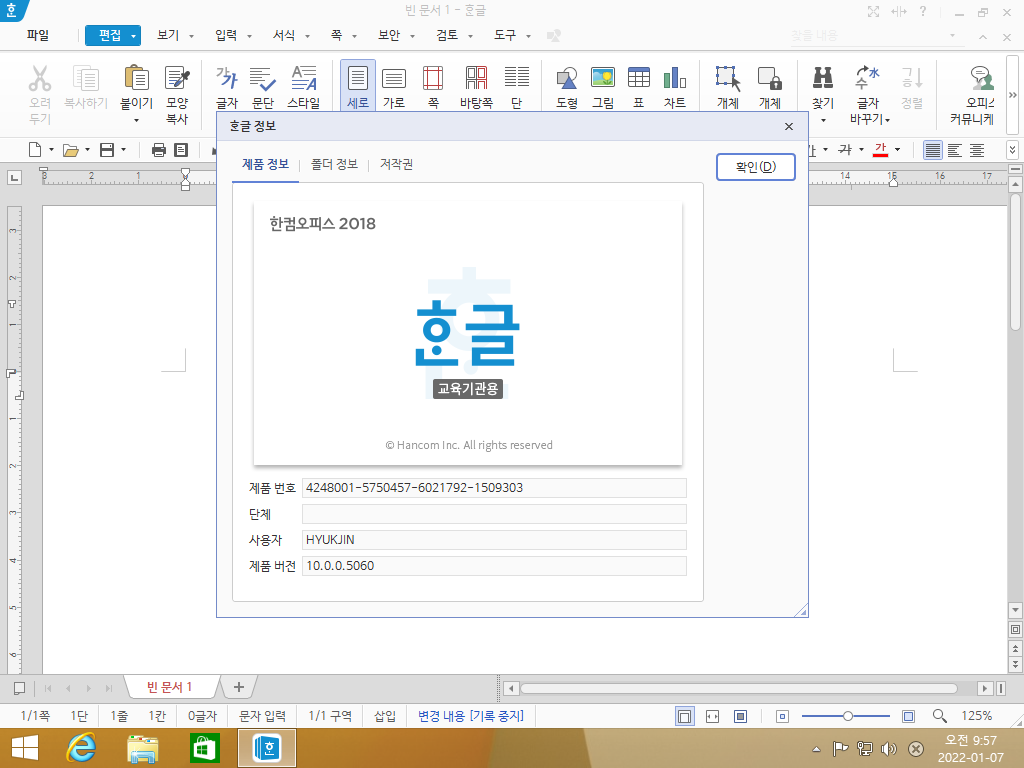Select the 빈 문서 1 document tab
The height and width of the screenshot is (768, 1024).
coord(169,687)
